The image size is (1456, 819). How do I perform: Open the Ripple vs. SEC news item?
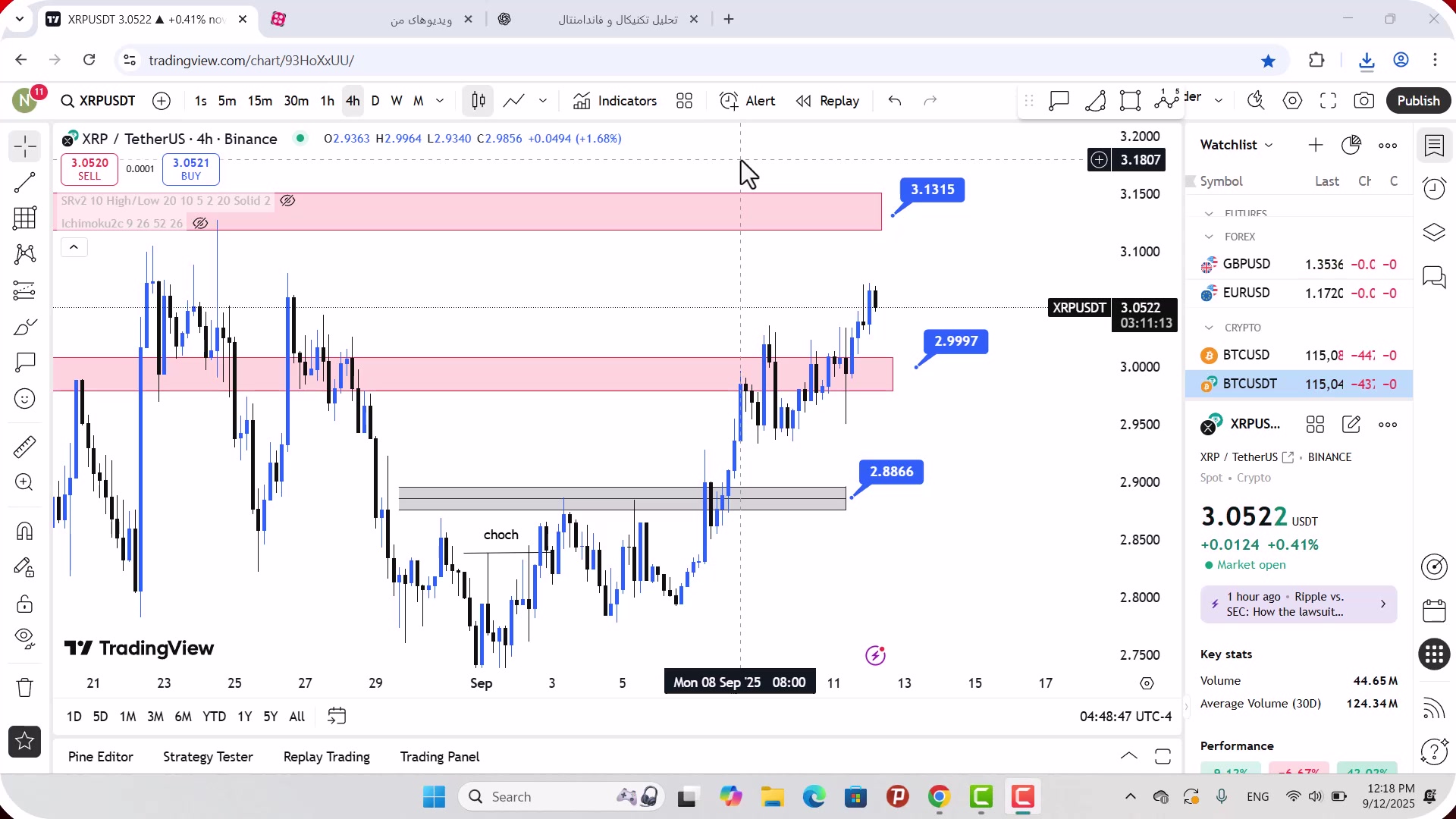(1298, 604)
